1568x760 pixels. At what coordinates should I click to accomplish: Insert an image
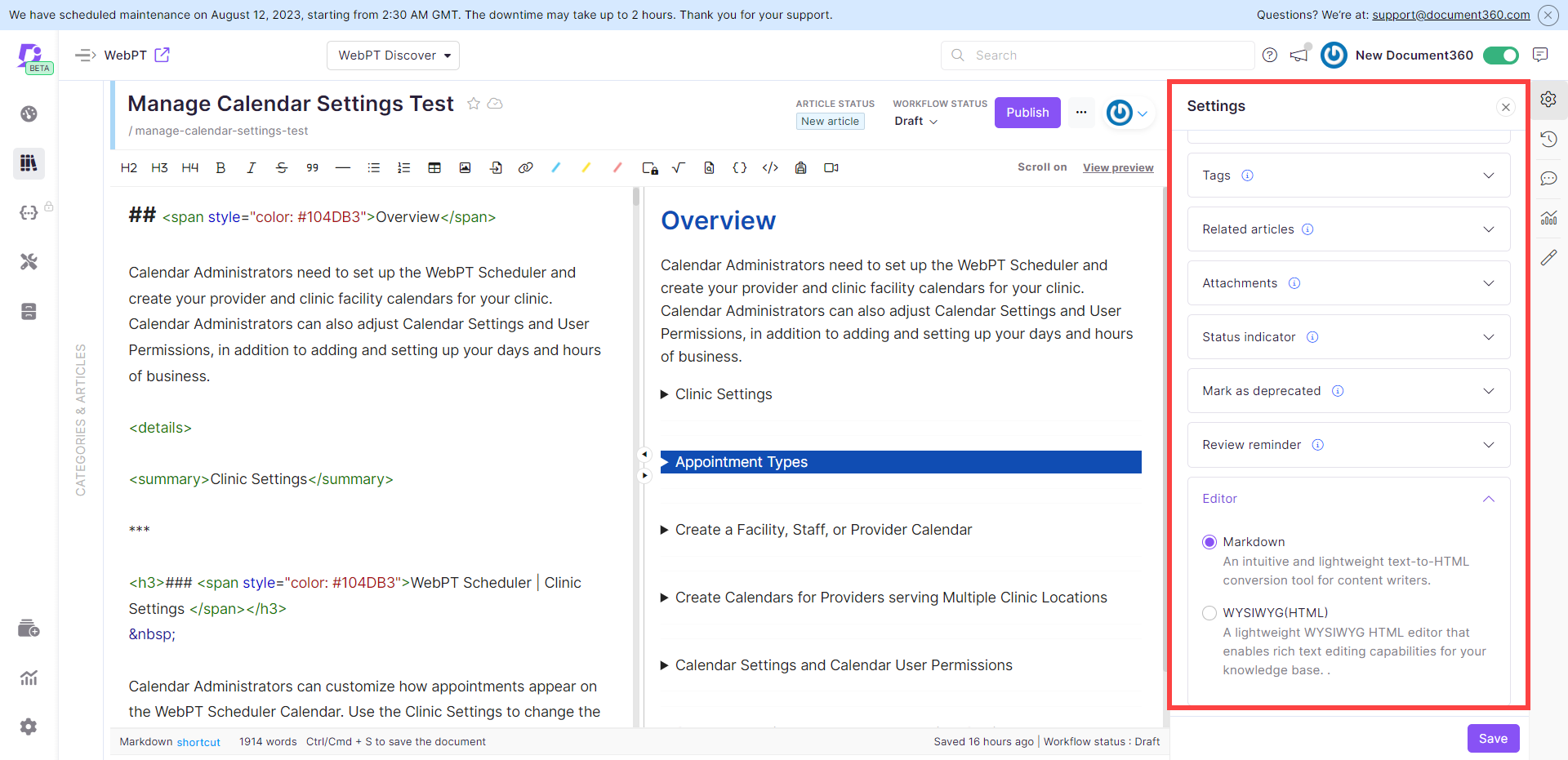[465, 168]
